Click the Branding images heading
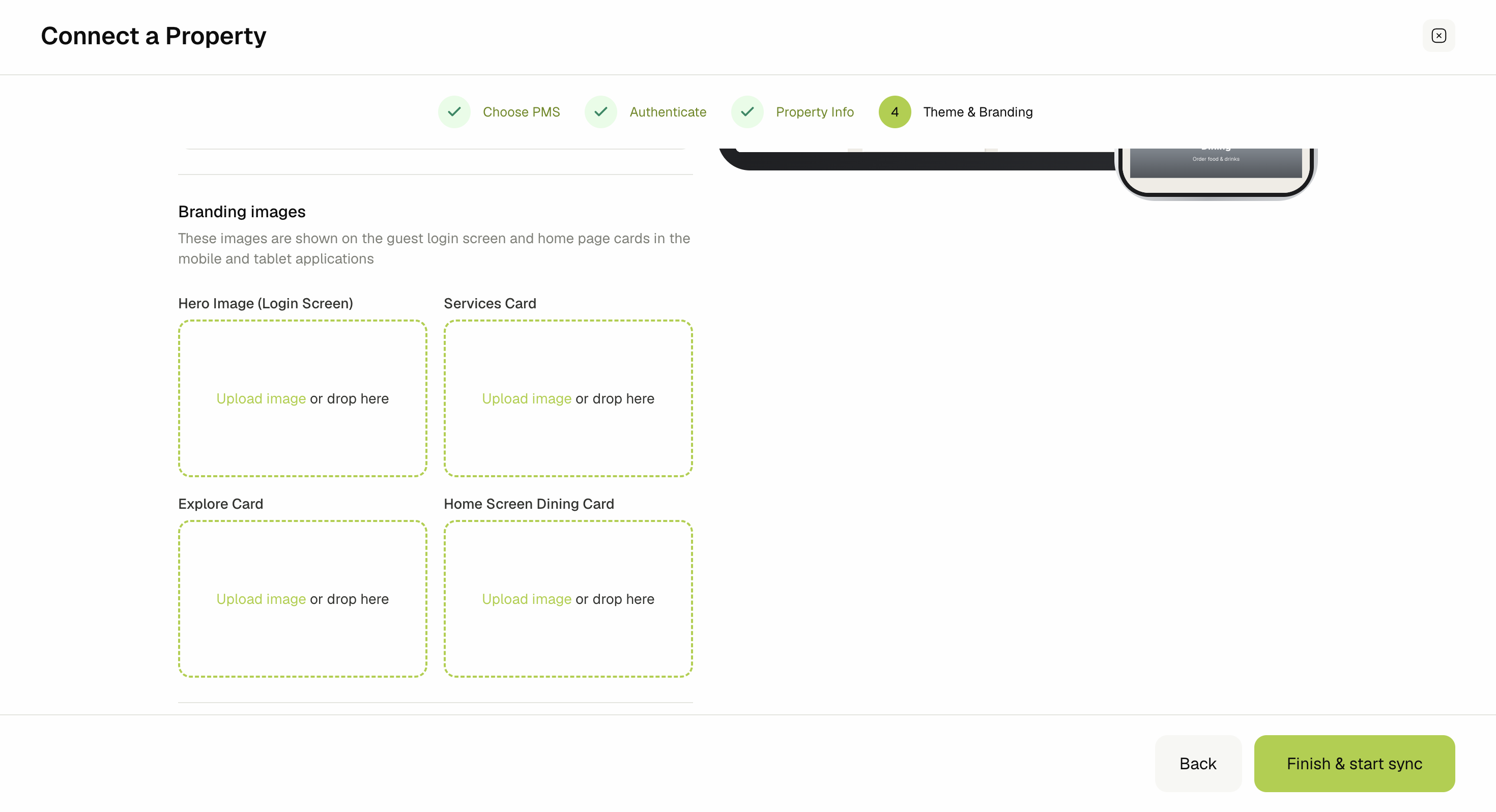The image size is (1496, 812). click(x=242, y=212)
